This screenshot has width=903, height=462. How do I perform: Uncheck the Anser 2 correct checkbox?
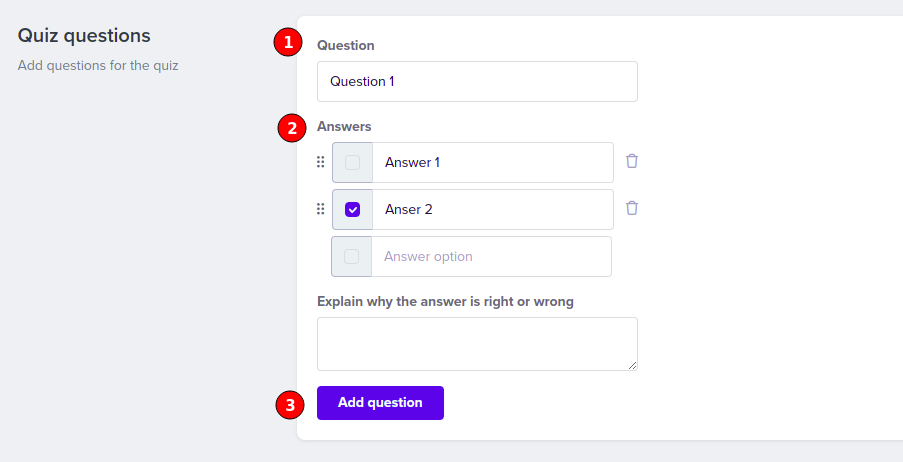point(352,209)
